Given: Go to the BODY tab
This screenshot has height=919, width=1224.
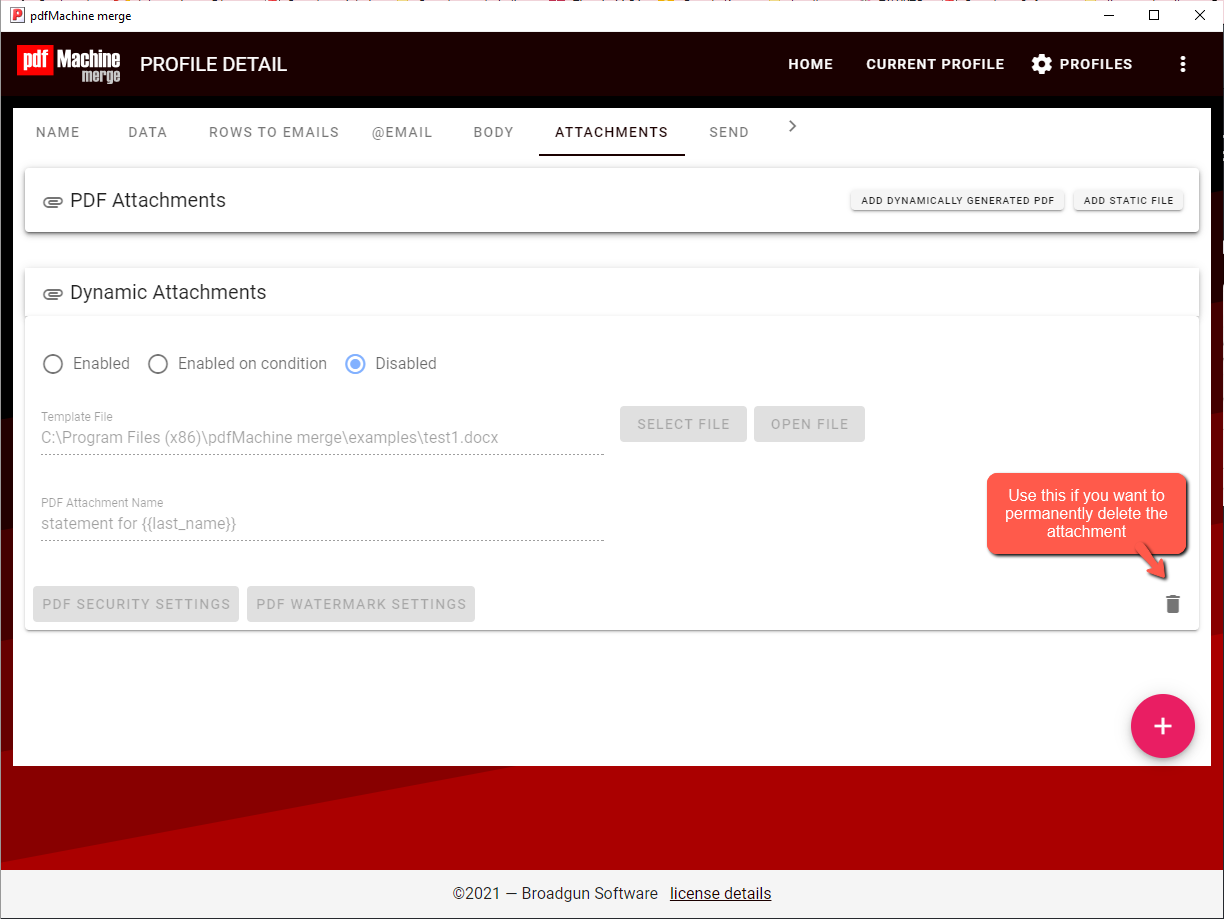Looking at the screenshot, I should 494,132.
